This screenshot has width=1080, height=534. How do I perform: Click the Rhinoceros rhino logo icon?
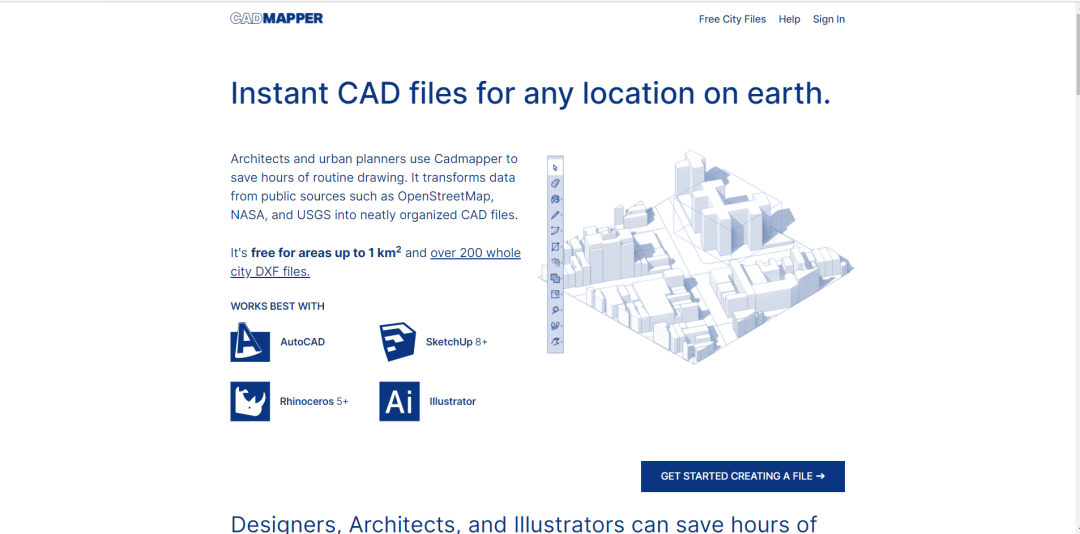249,401
